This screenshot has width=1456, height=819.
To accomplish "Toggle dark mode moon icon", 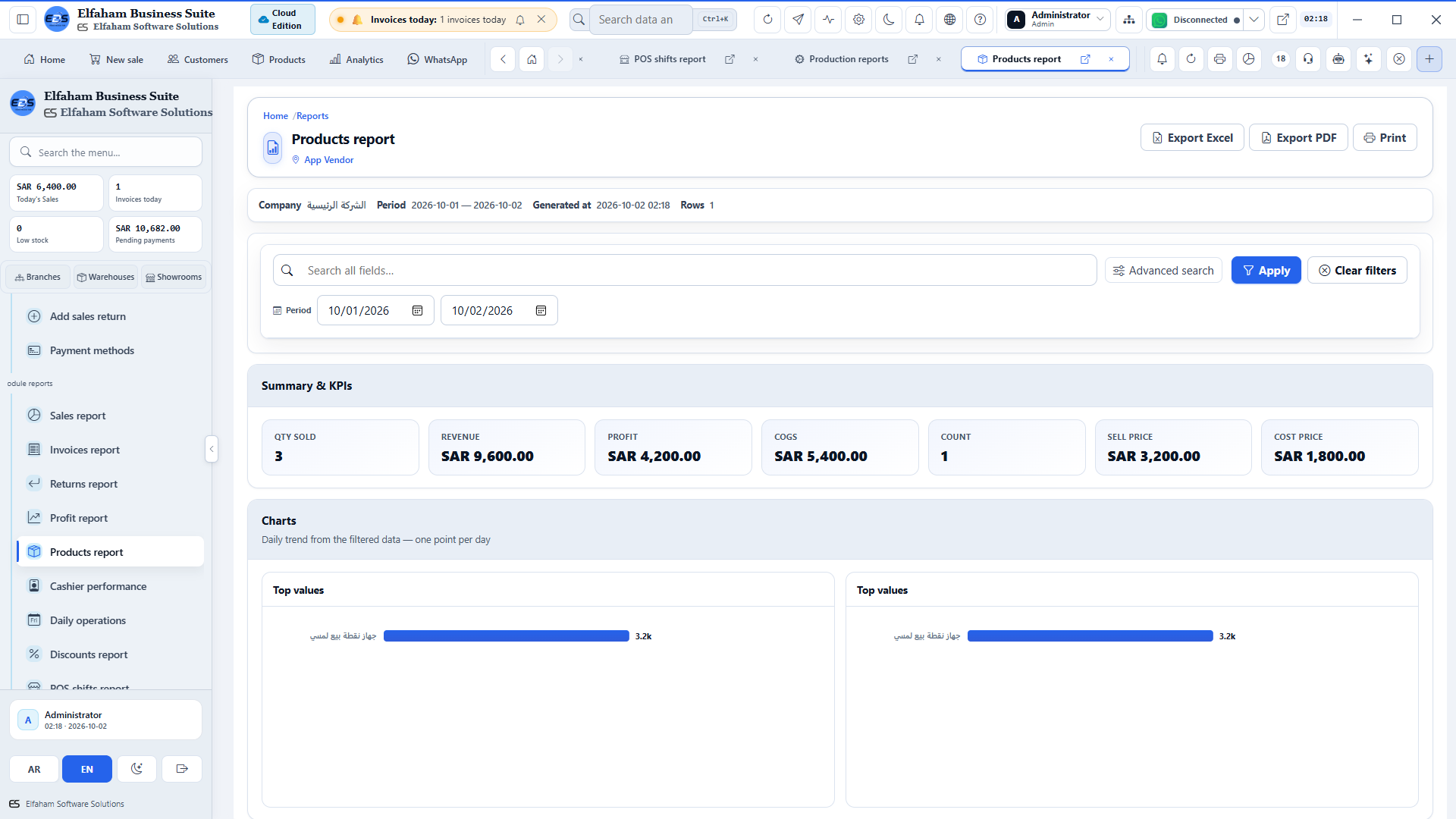I will (889, 20).
